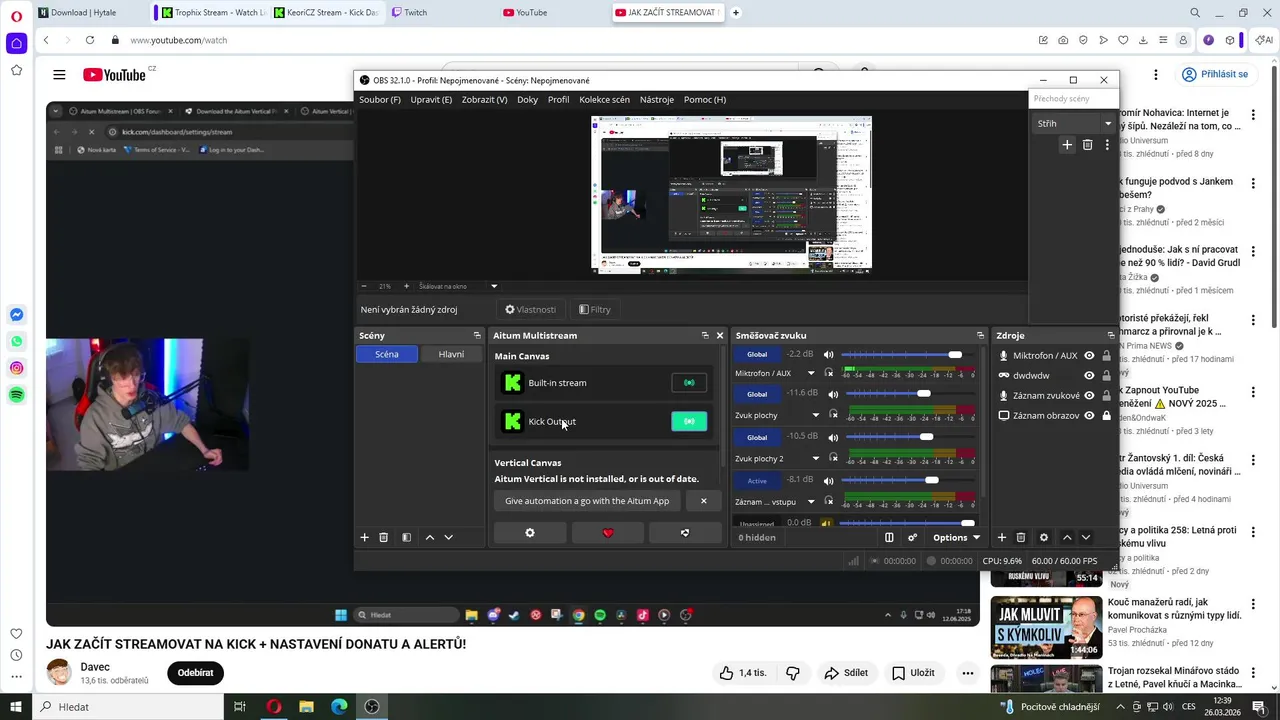Open the Zobrazit (V) menu
This screenshot has width=1280, height=720.
coord(484,100)
